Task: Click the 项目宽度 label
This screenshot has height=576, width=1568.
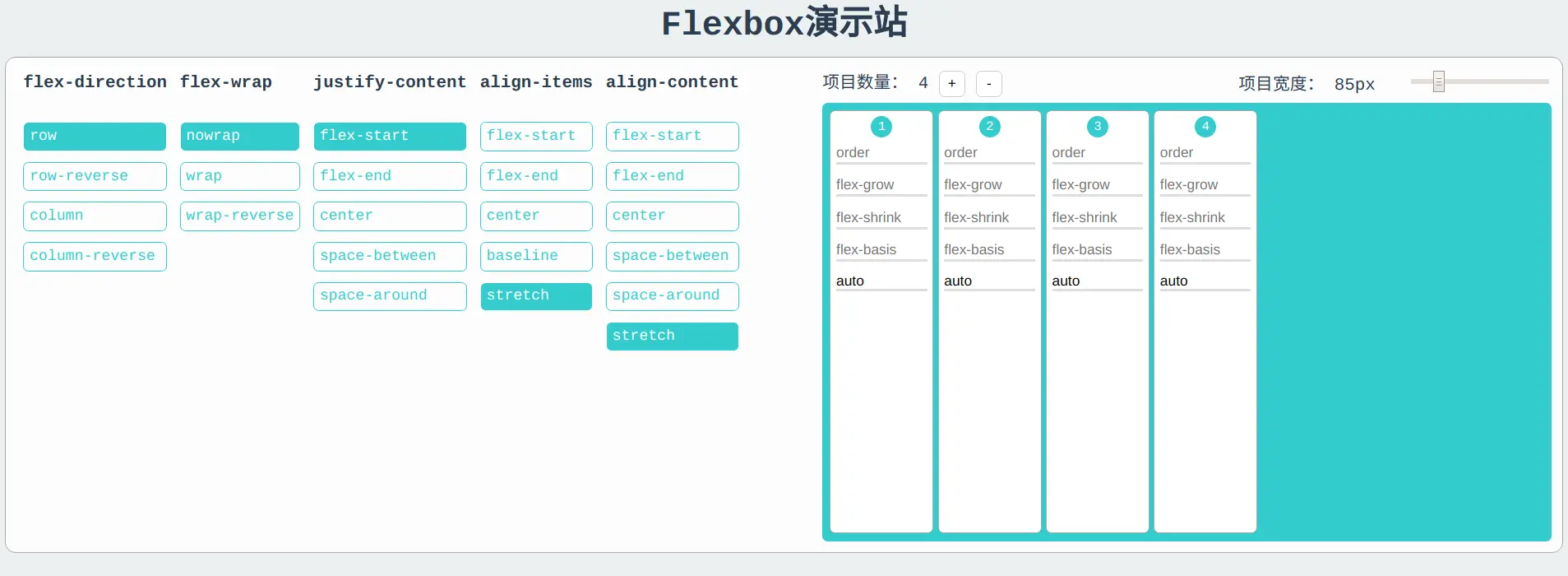Action: (x=1277, y=84)
